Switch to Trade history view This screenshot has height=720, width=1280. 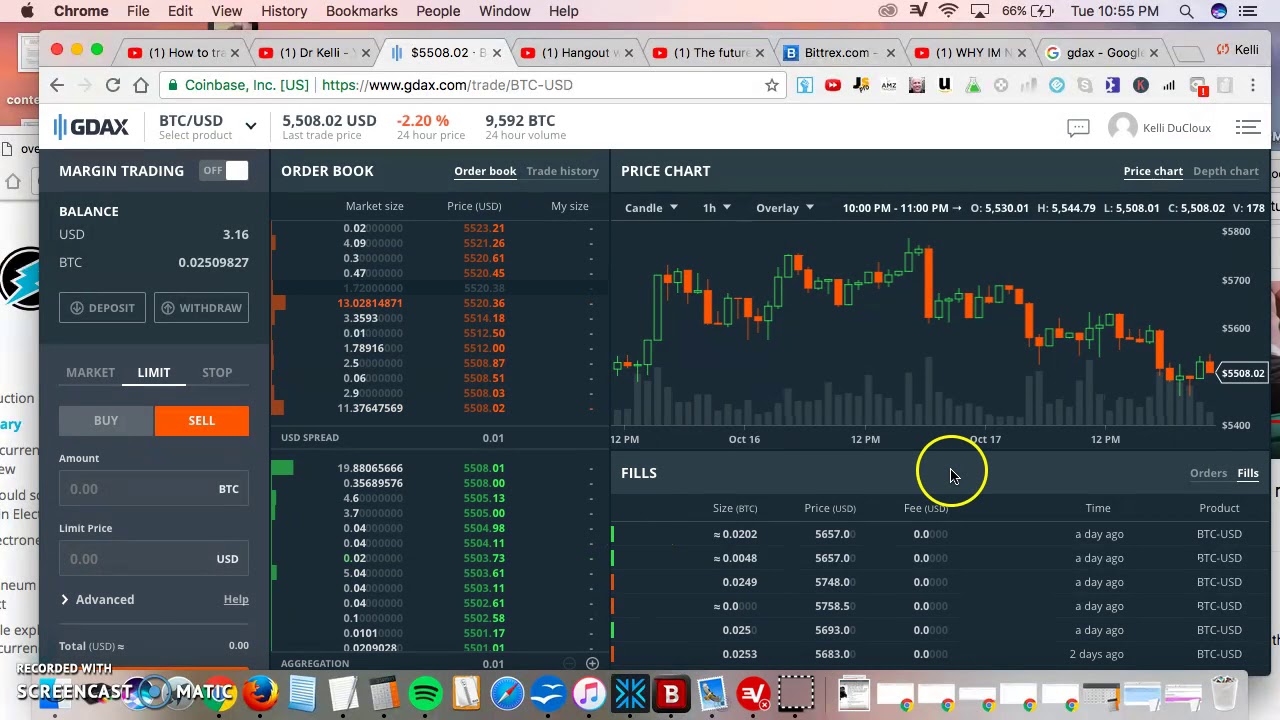[563, 171]
